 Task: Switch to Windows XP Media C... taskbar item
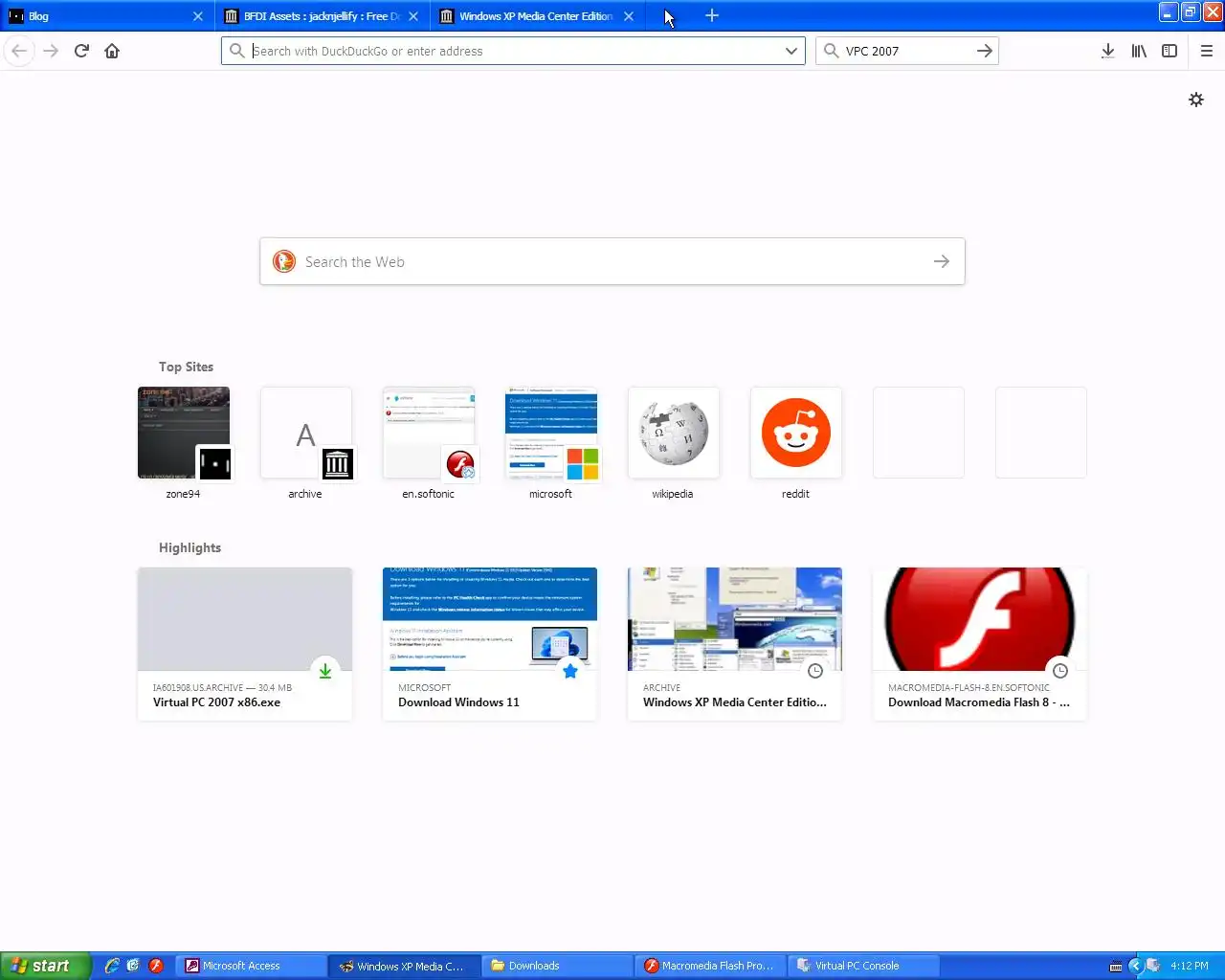pyautogui.click(x=405, y=966)
